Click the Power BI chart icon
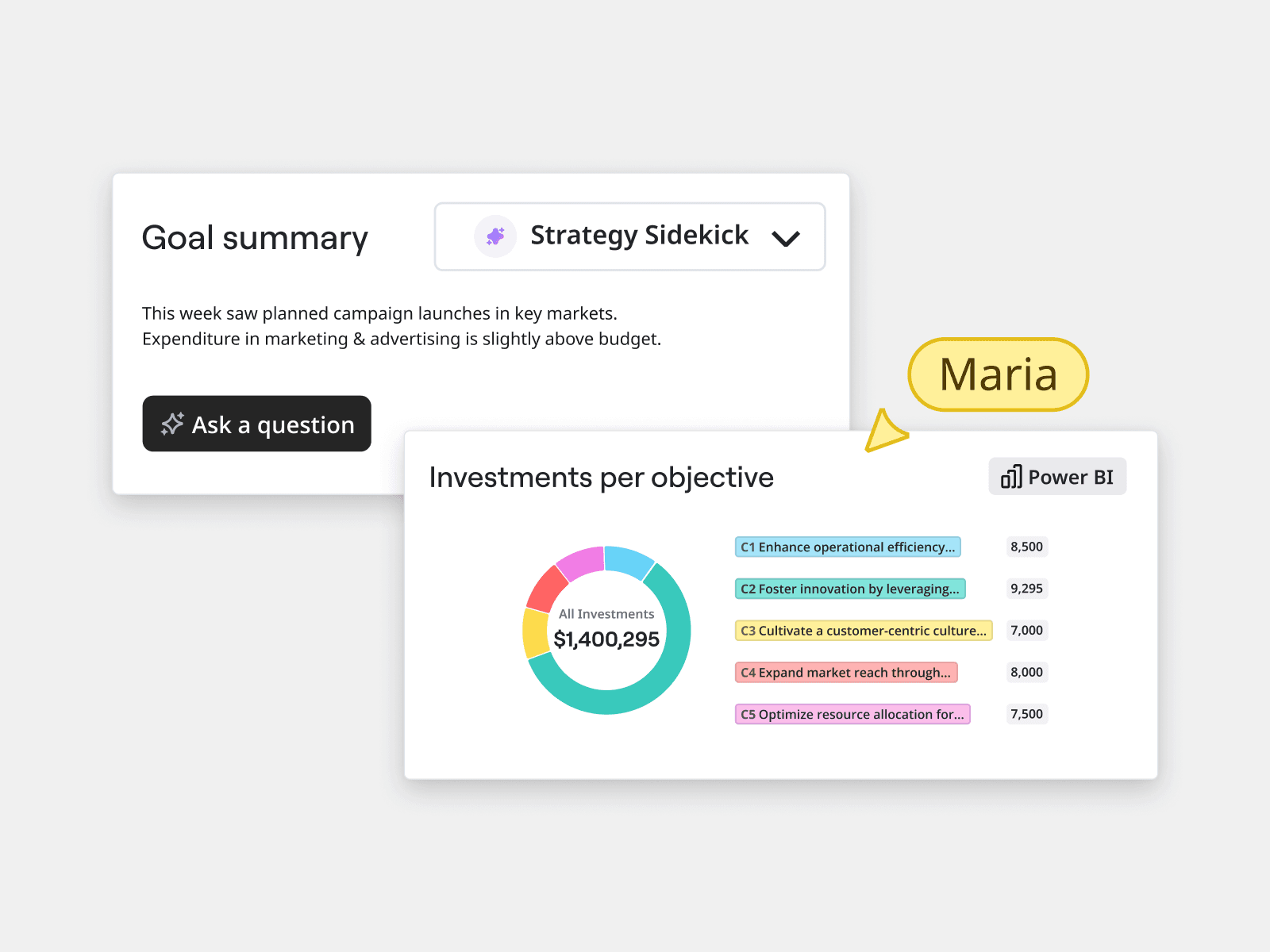The image size is (1270, 952). pyautogui.click(x=1010, y=477)
